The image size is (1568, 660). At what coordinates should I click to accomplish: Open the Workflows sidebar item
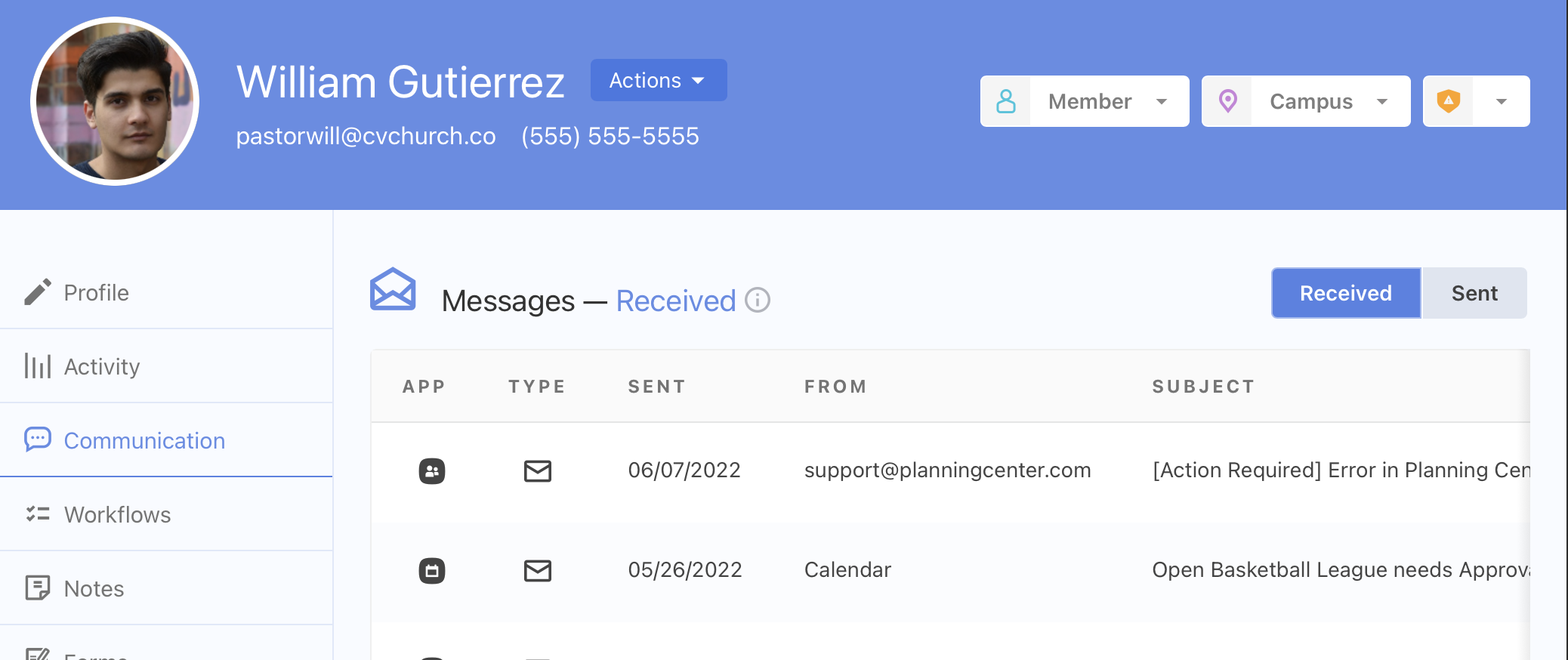coord(166,514)
